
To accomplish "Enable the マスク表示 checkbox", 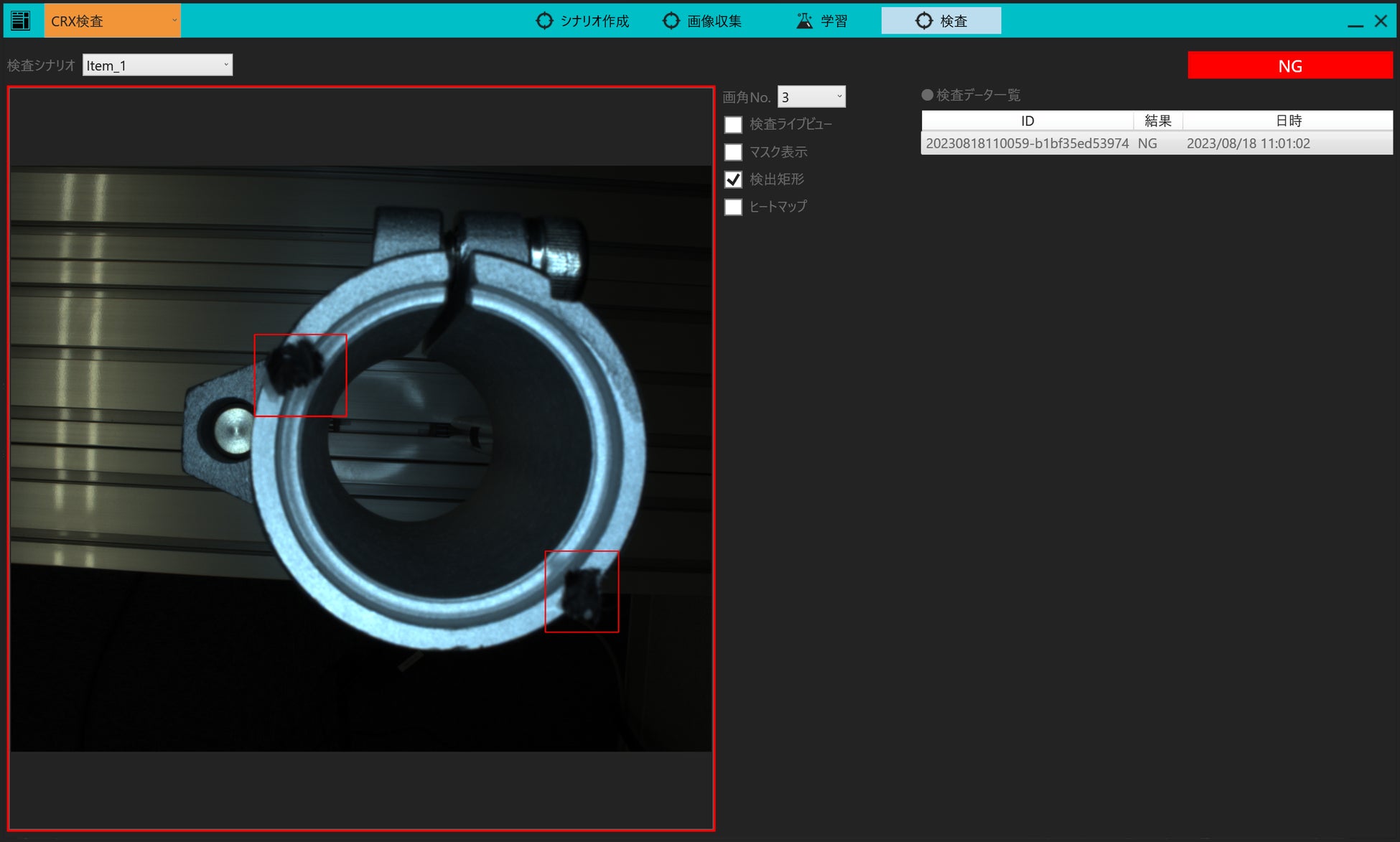I will pos(733,152).
